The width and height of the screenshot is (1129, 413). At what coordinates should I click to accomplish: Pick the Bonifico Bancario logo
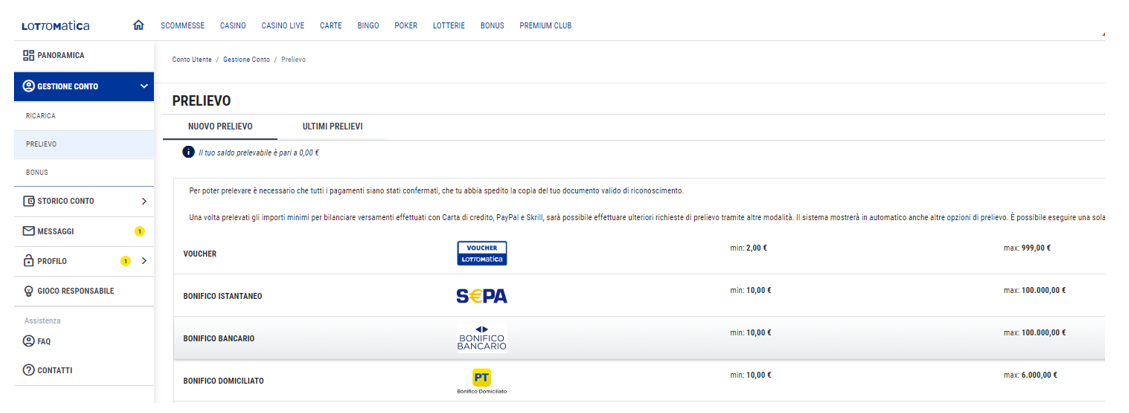click(481, 338)
